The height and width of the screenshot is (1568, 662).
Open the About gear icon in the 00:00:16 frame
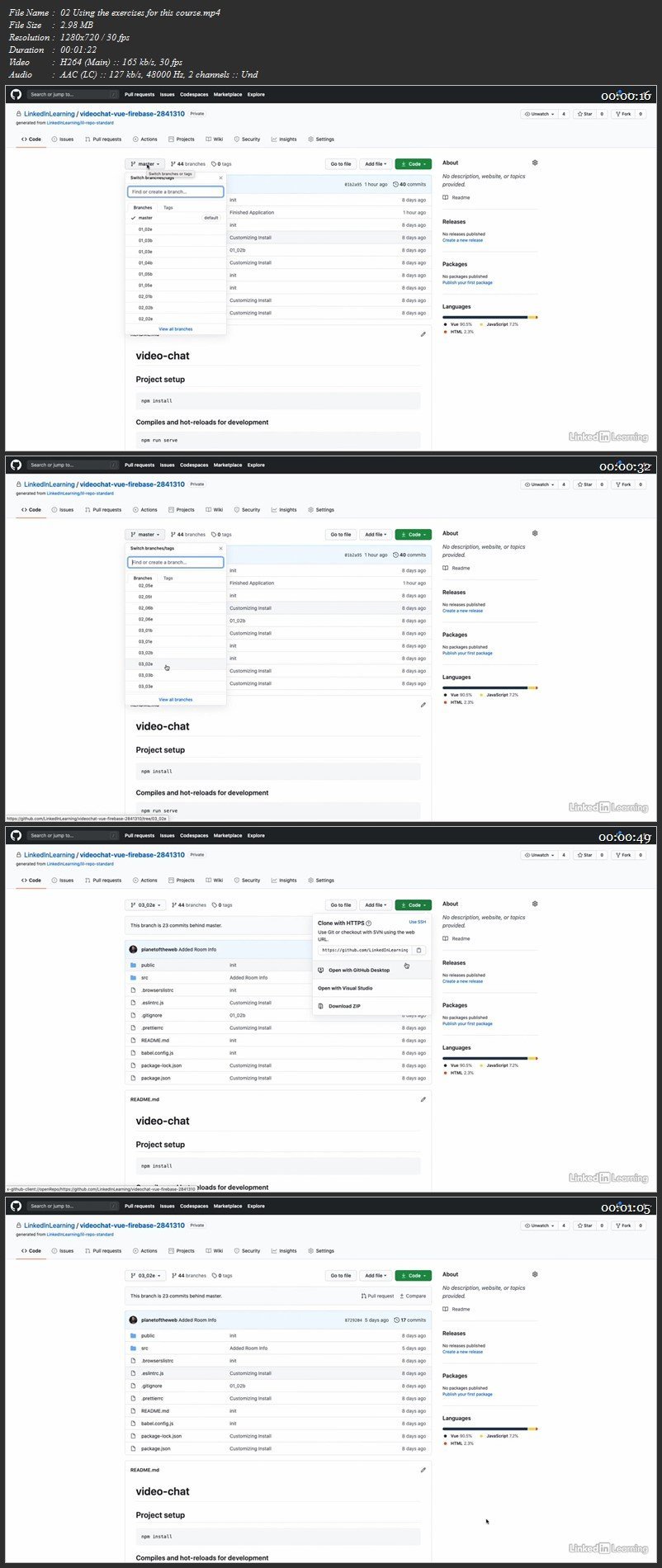coord(535,163)
